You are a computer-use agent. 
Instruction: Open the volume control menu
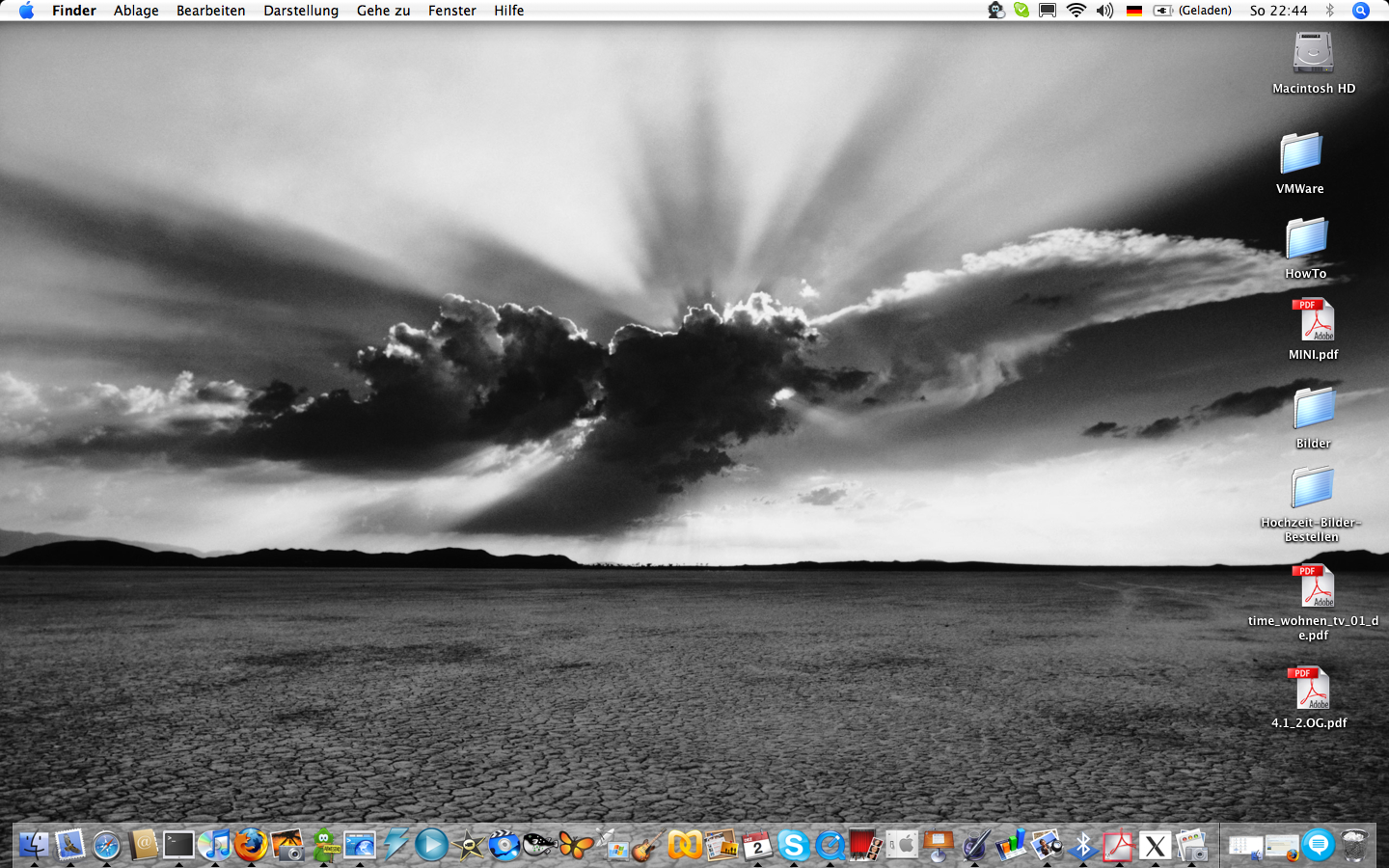[1105, 11]
